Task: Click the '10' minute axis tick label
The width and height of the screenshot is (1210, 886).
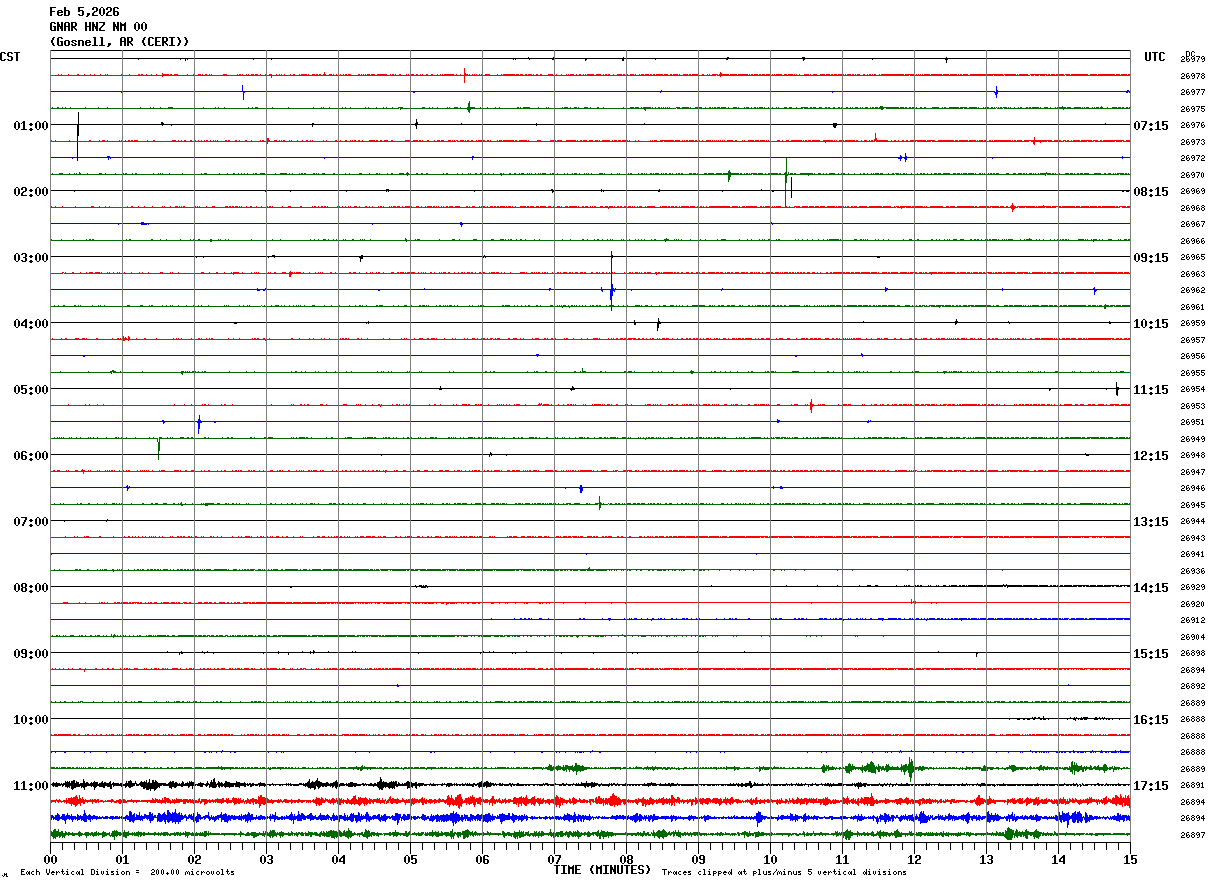Action: click(770, 859)
